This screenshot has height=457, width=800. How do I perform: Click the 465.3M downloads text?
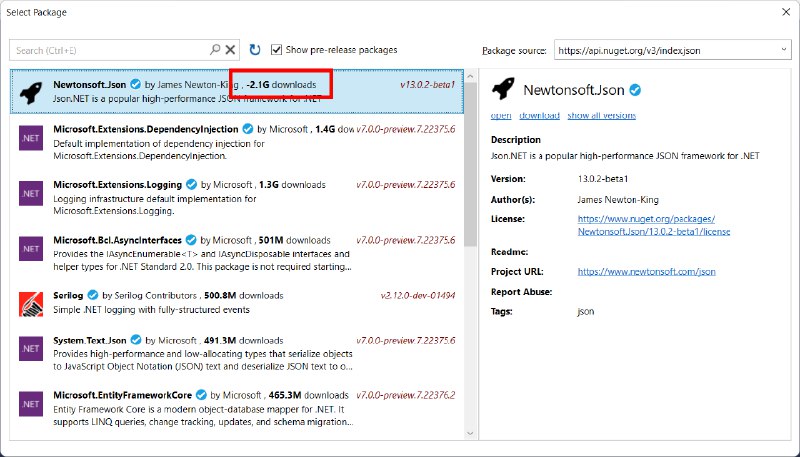click(309, 395)
